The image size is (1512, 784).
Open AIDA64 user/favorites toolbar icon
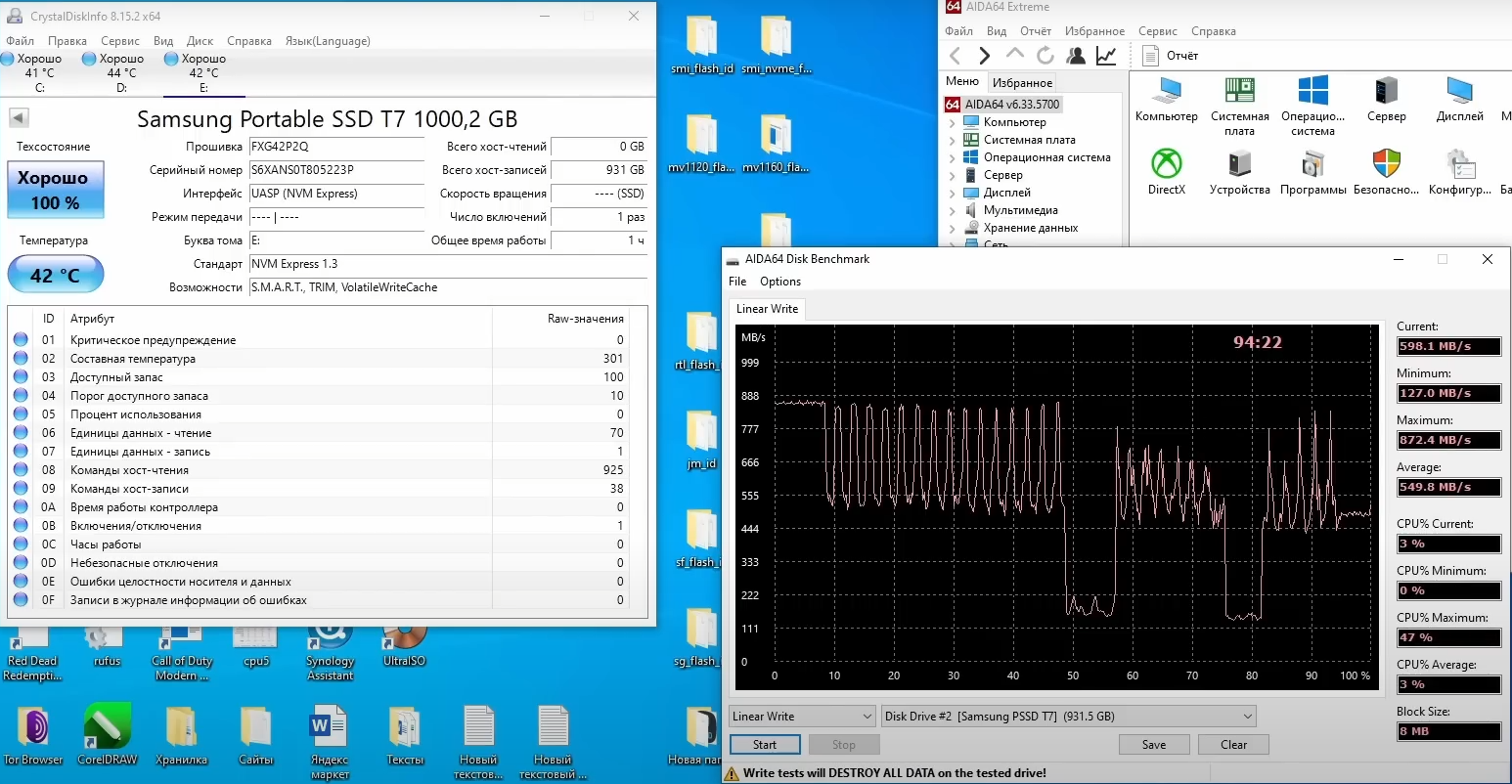point(1076,56)
